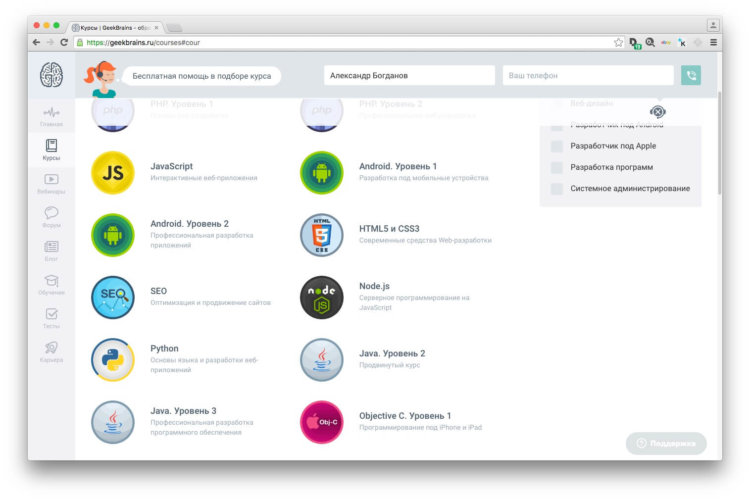The width and height of the screenshot is (750, 500).
Task: Click the Node.js course icon
Action: tap(321, 297)
